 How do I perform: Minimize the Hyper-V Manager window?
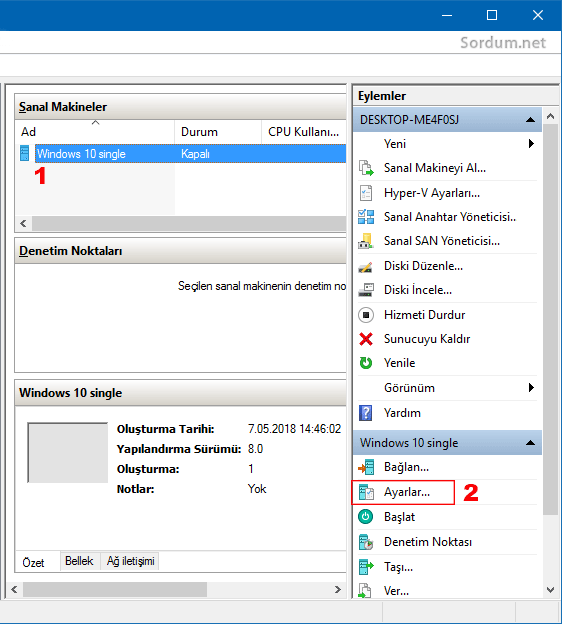(447, 15)
